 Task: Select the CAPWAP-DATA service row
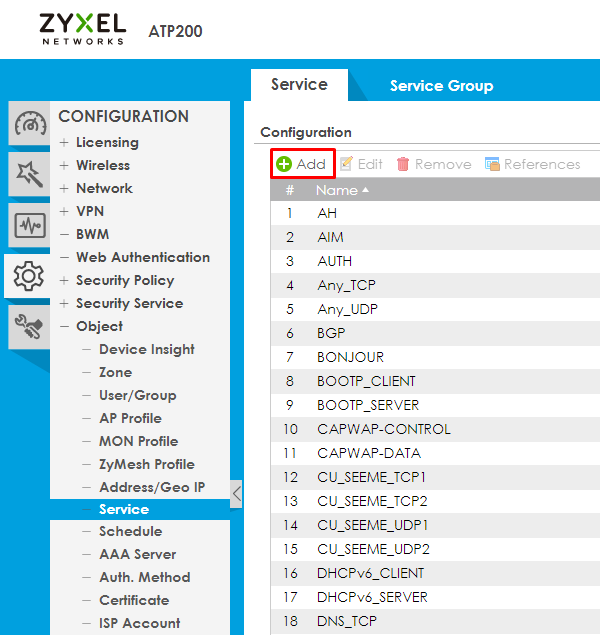pos(435,453)
